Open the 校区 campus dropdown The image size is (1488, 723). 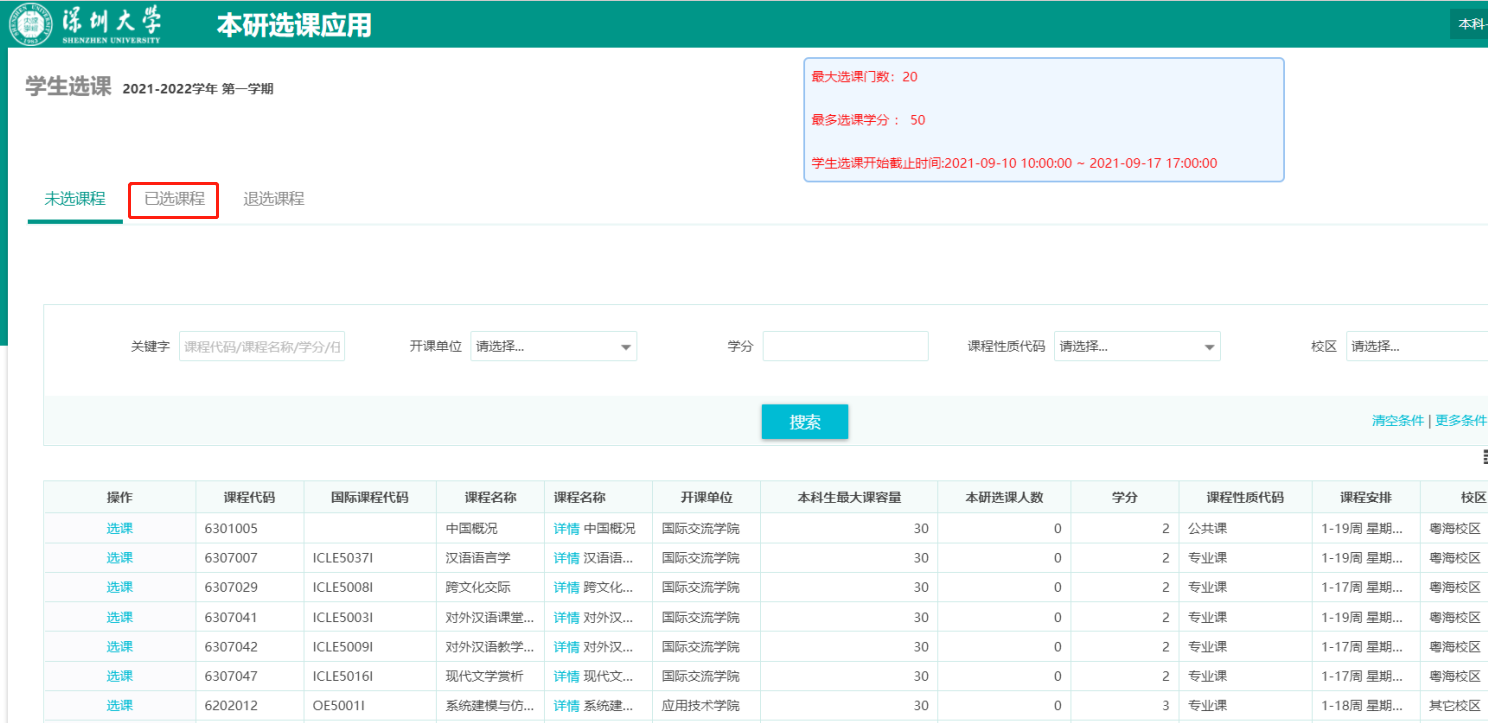pos(1416,347)
